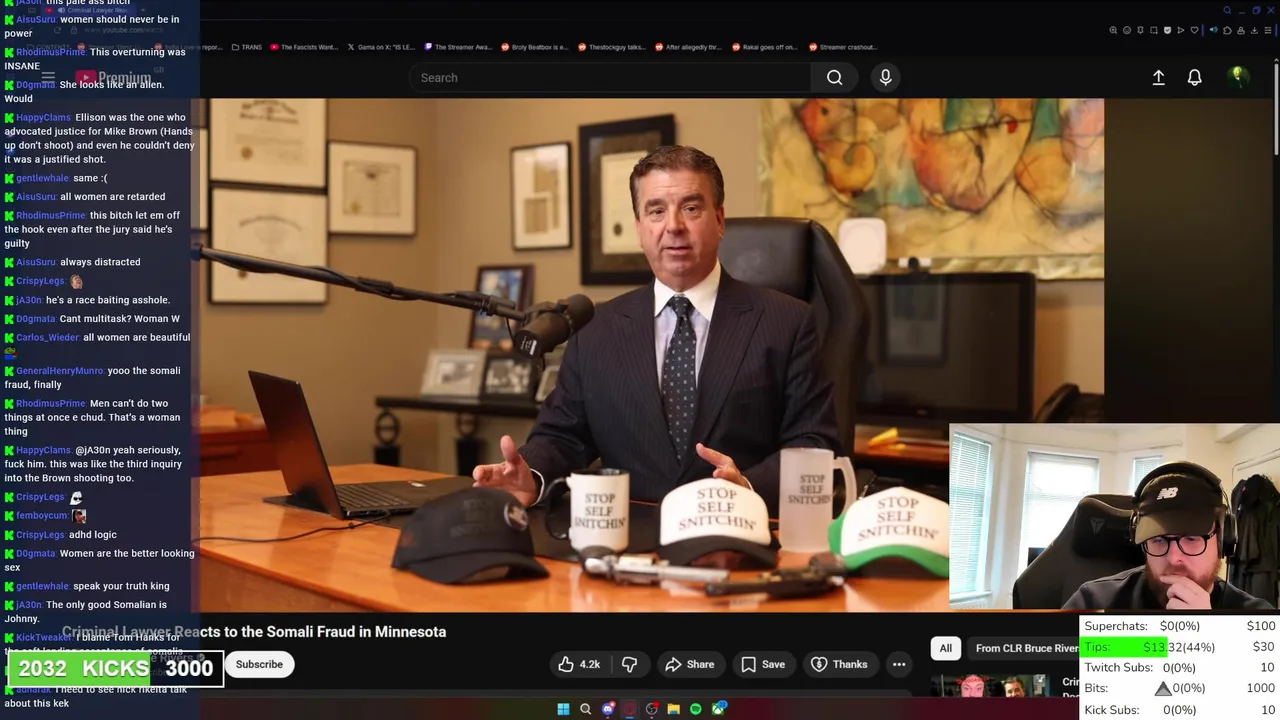Click chat username GeneralHenryMunro

point(59,371)
